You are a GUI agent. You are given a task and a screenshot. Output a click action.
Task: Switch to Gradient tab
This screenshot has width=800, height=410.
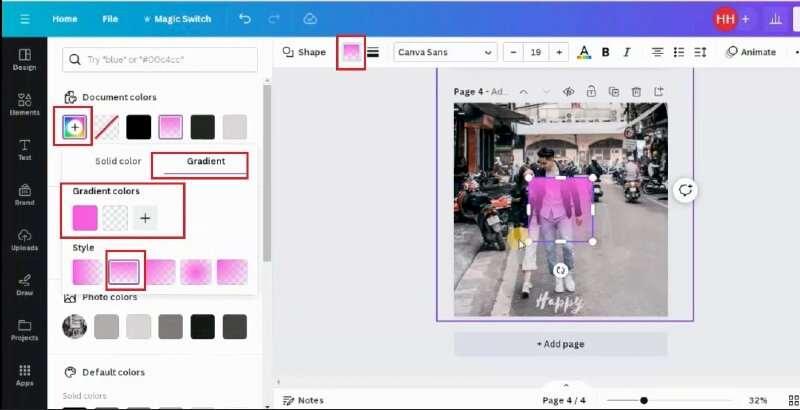[206, 161]
